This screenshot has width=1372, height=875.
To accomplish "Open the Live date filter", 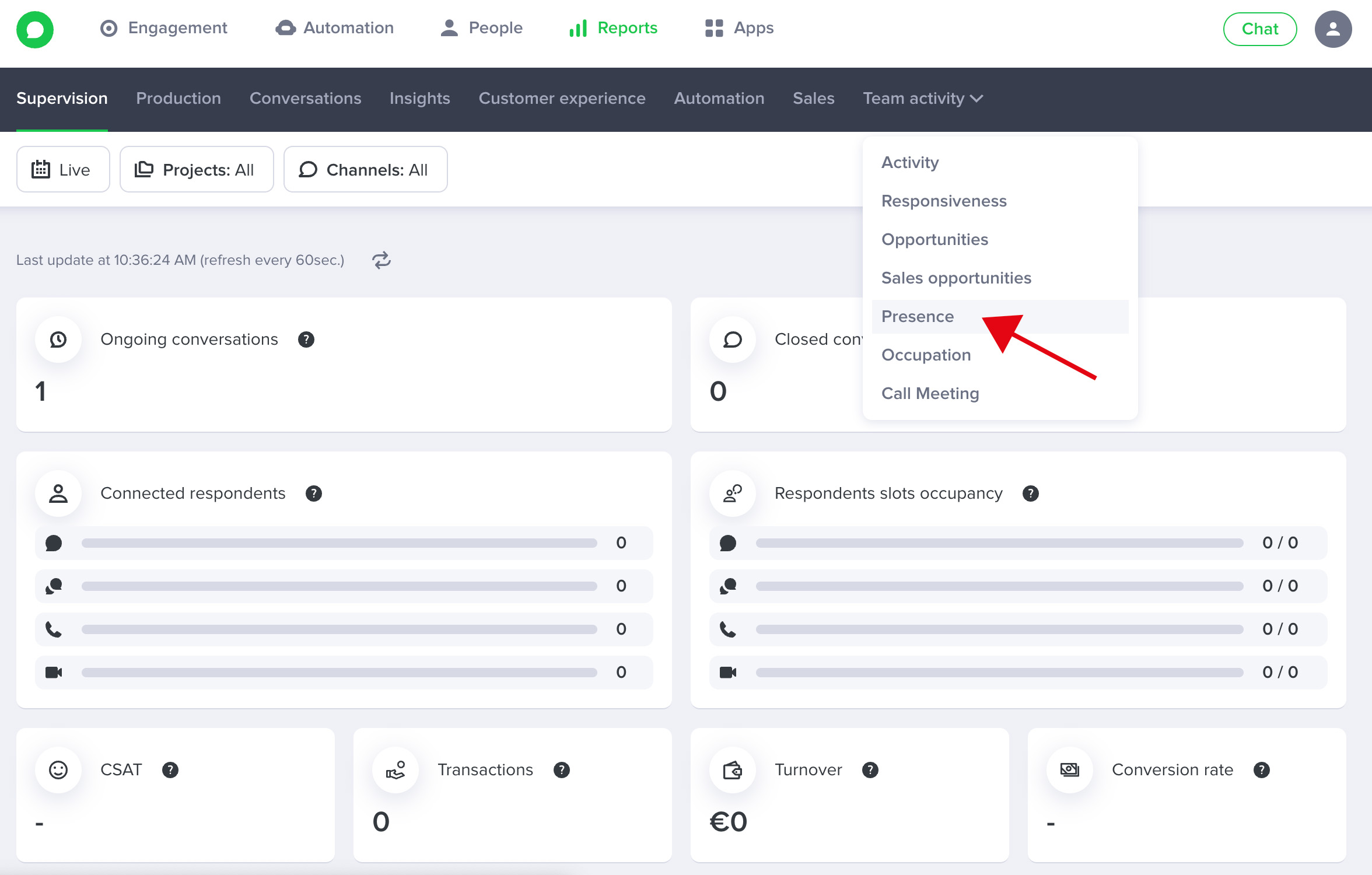I will click(63, 169).
